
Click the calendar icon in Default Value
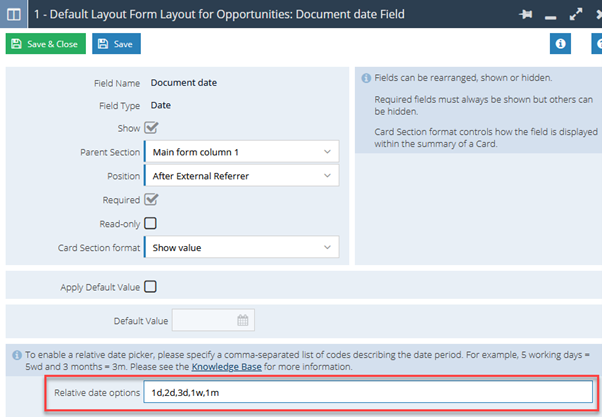pyautogui.click(x=243, y=320)
